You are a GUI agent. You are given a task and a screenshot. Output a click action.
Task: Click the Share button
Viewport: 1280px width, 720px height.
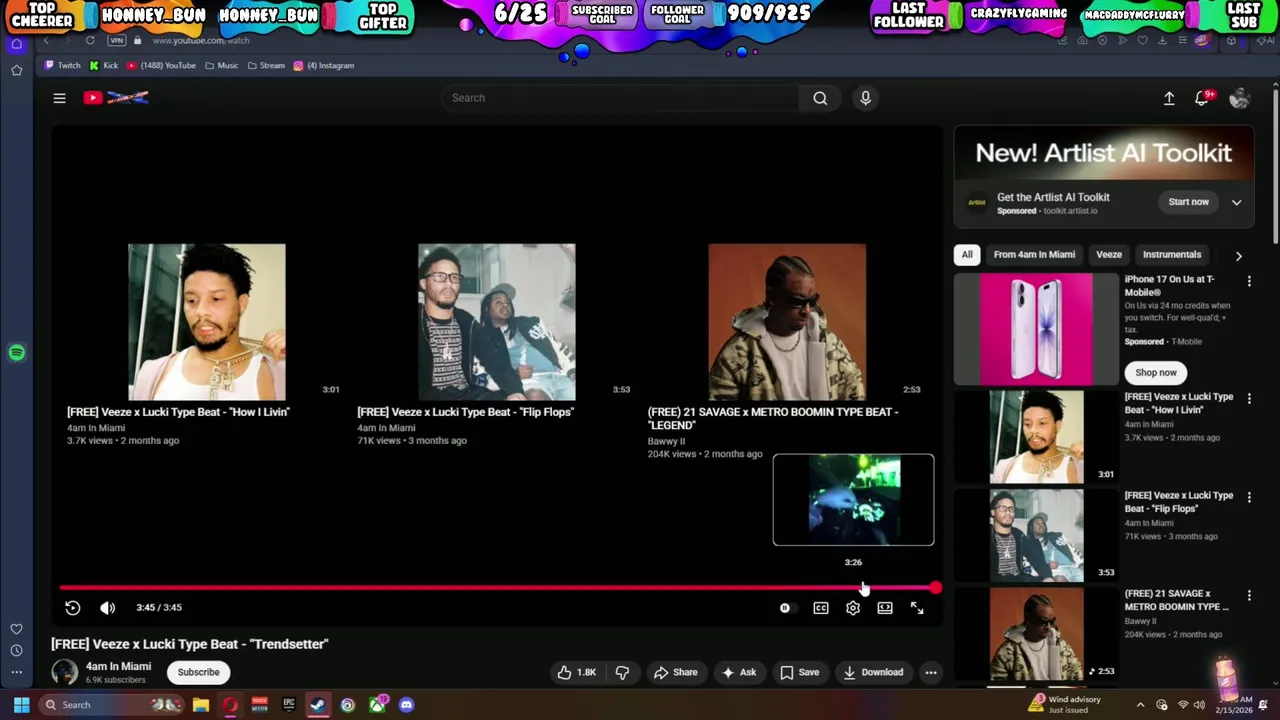(x=675, y=672)
